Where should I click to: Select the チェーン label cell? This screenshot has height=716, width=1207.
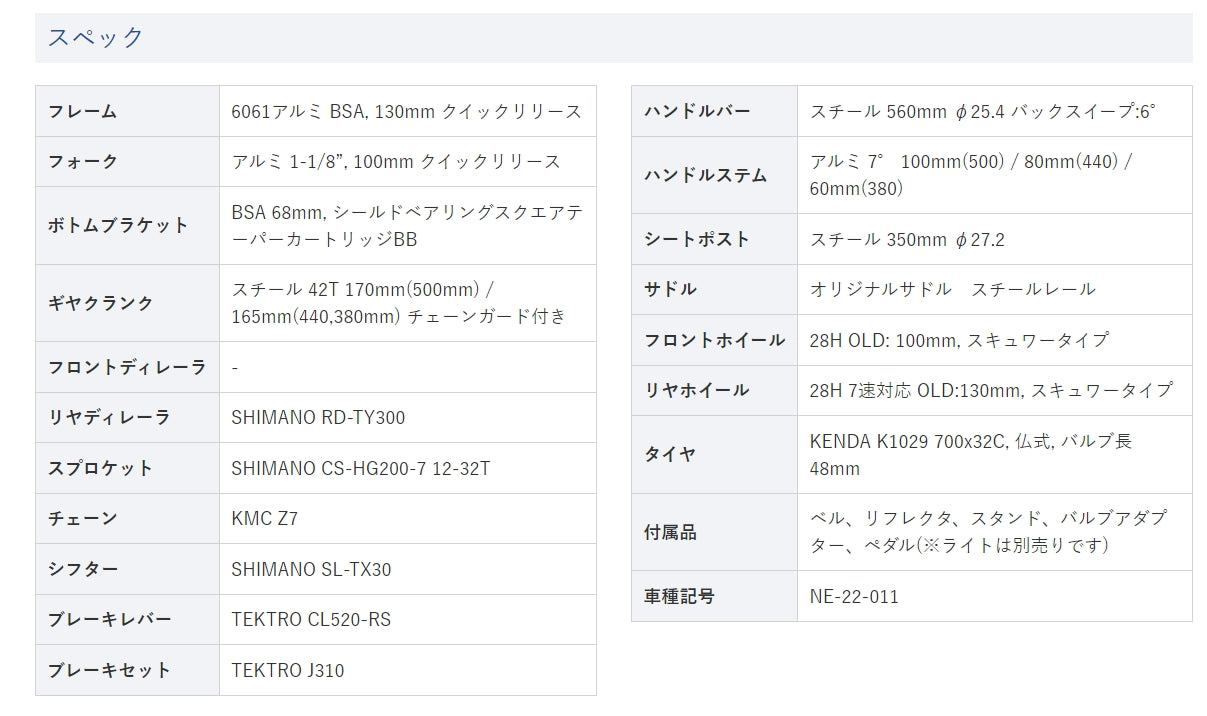click(x=127, y=518)
